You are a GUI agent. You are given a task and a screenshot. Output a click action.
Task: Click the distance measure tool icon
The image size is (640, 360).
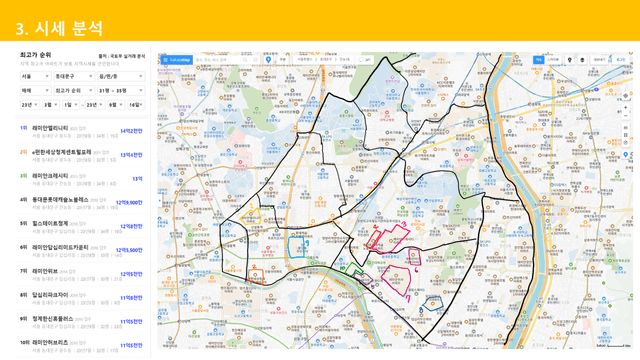click(625, 128)
